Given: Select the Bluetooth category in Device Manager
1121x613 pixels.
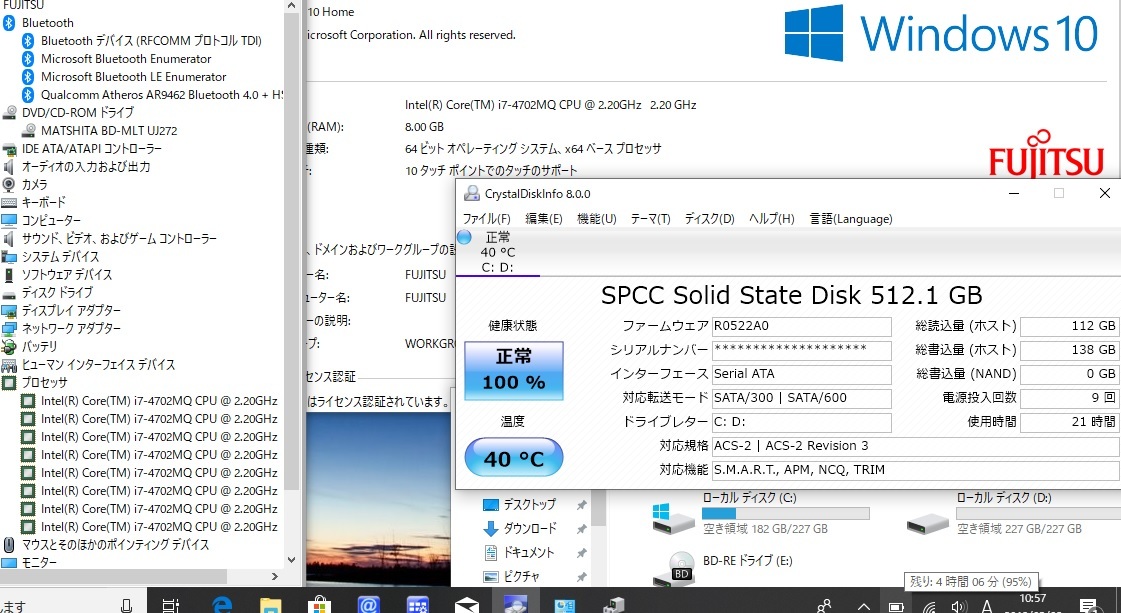Looking at the screenshot, I should tap(47, 23).
